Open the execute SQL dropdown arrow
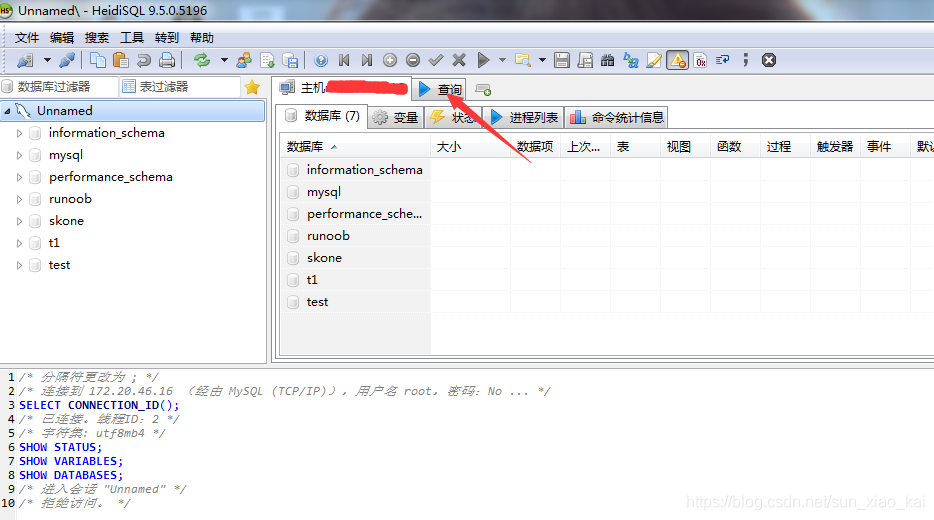 coord(502,60)
